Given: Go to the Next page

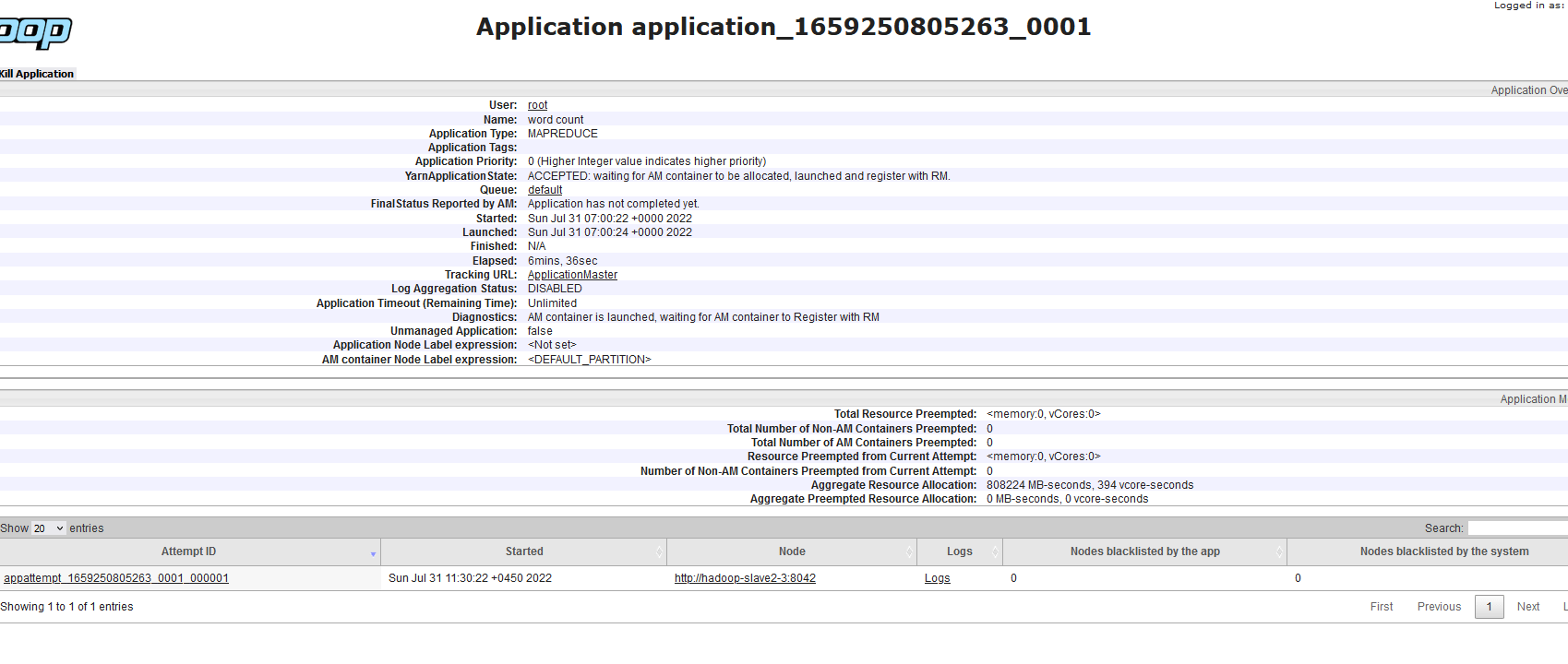Looking at the screenshot, I should click(1528, 607).
